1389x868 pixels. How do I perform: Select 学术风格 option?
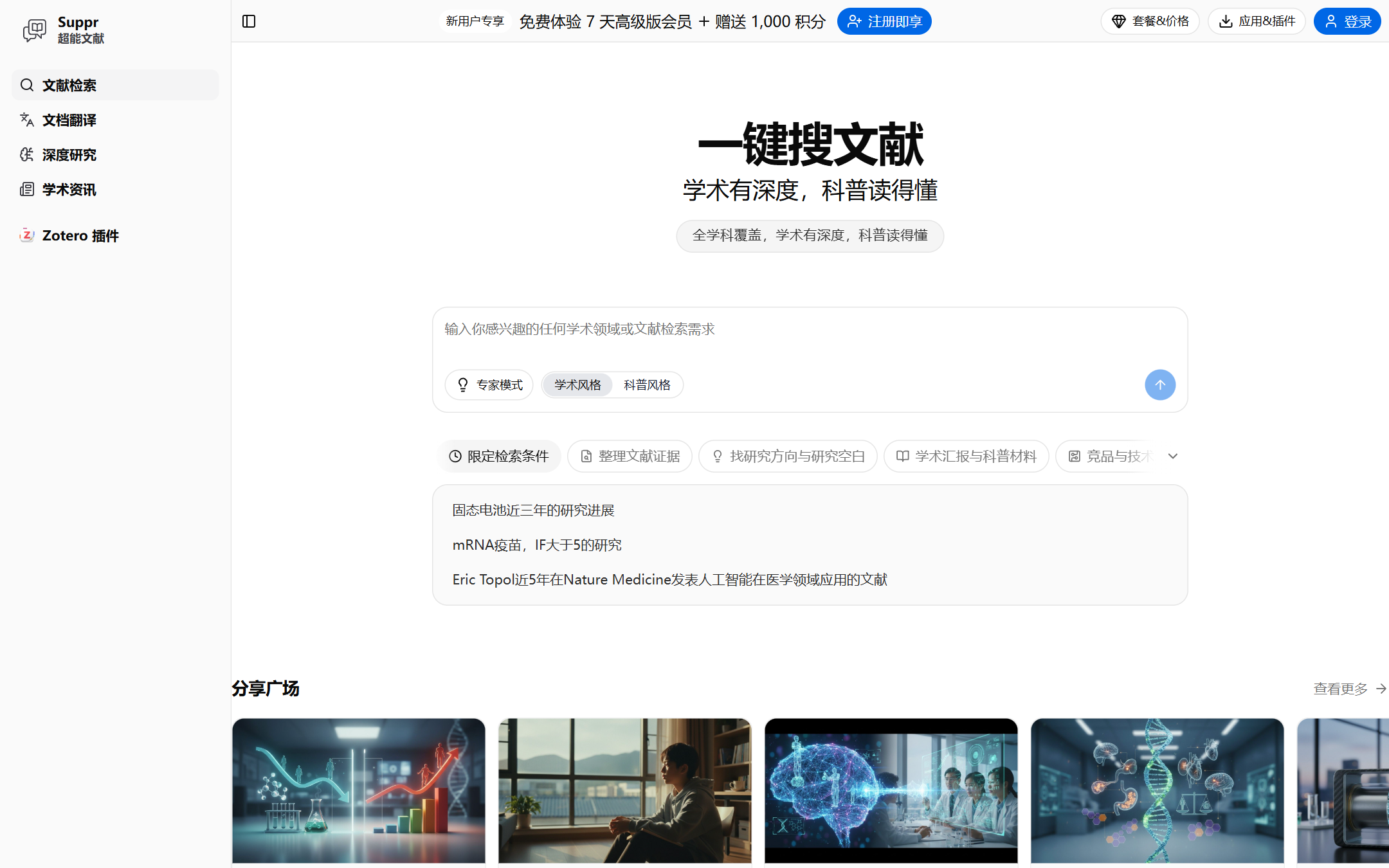(x=577, y=384)
